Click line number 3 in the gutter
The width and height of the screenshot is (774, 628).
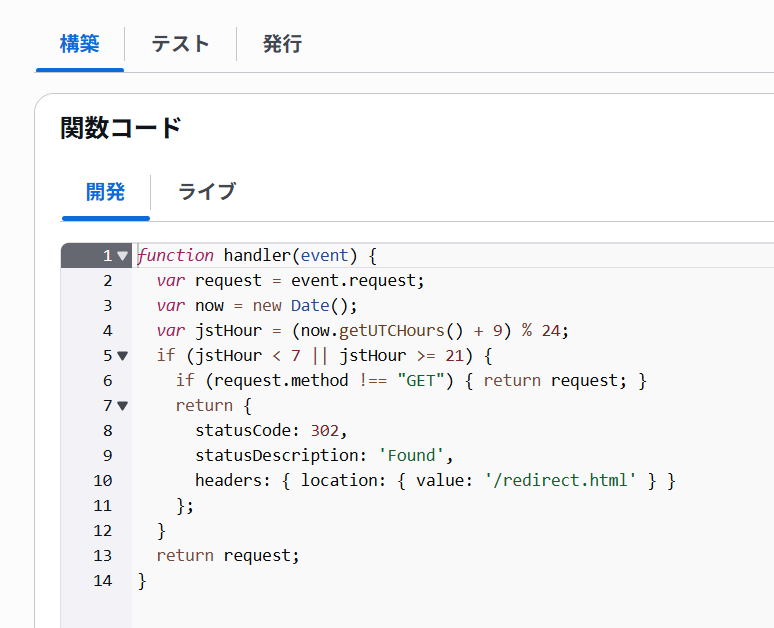[x=107, y=306]
